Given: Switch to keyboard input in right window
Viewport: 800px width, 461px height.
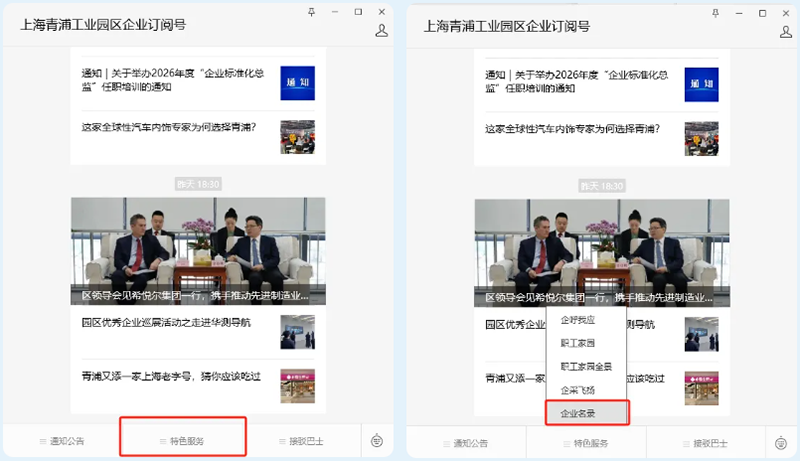Looking at the screenshot, I should point(781,441).
